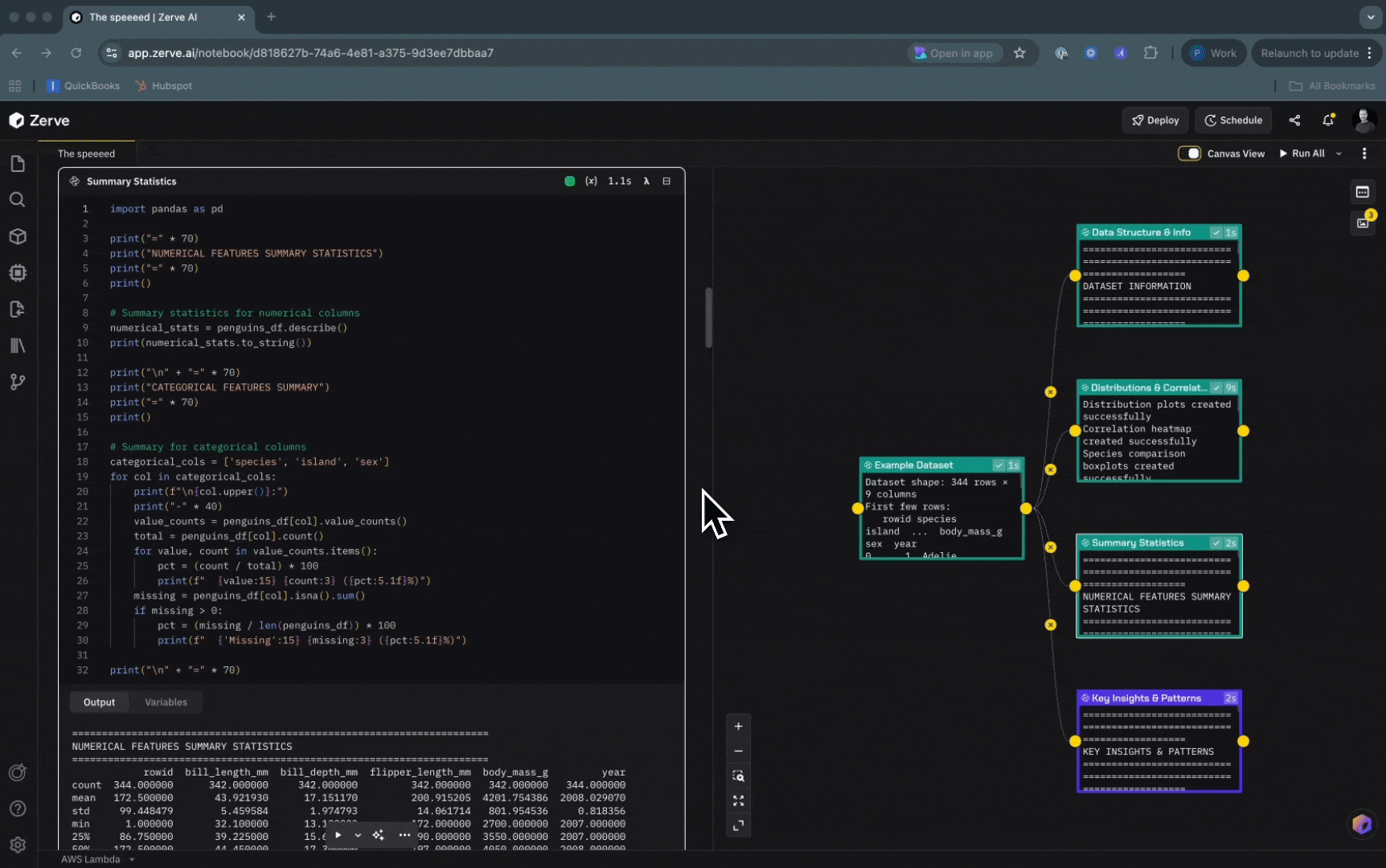This screenshot has width=1386, height=868.
Task: Click the share icon in header
Action: tap(1294, 121)
